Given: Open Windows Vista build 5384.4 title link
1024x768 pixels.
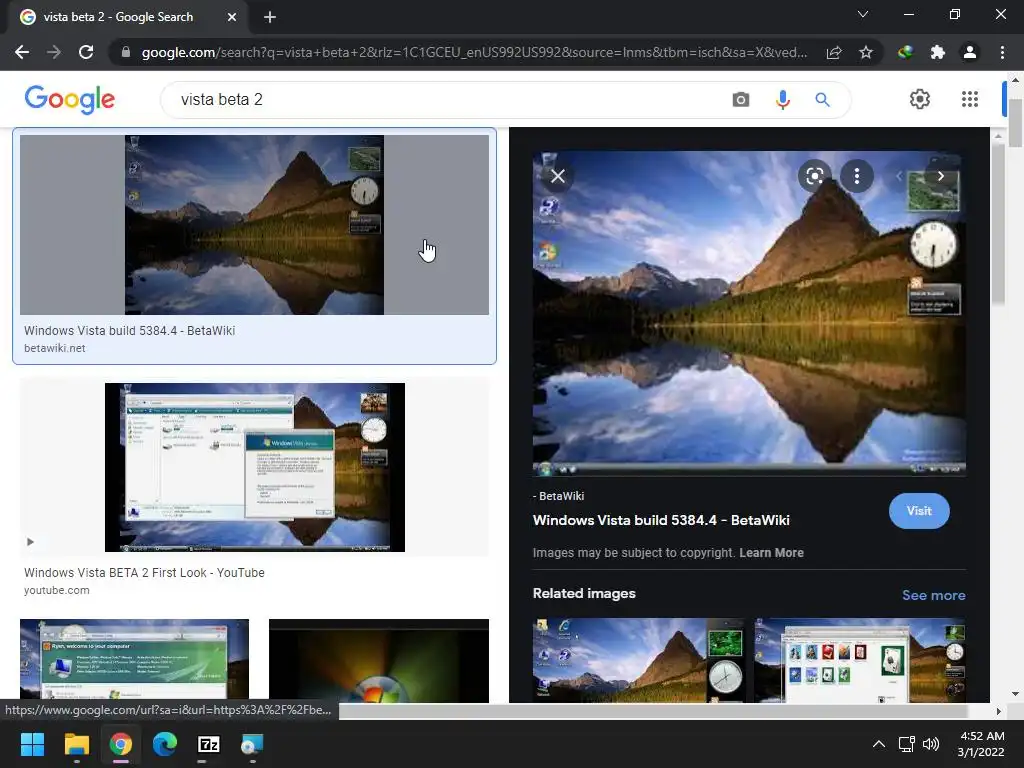Looking at the screenshot, I should (x=661, y=520).
